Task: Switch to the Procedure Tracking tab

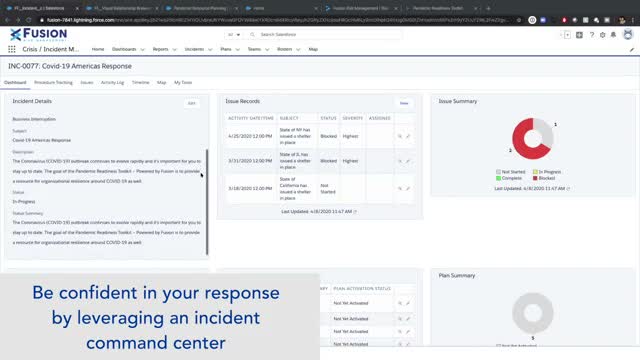Action: click(x=53, y=82)
